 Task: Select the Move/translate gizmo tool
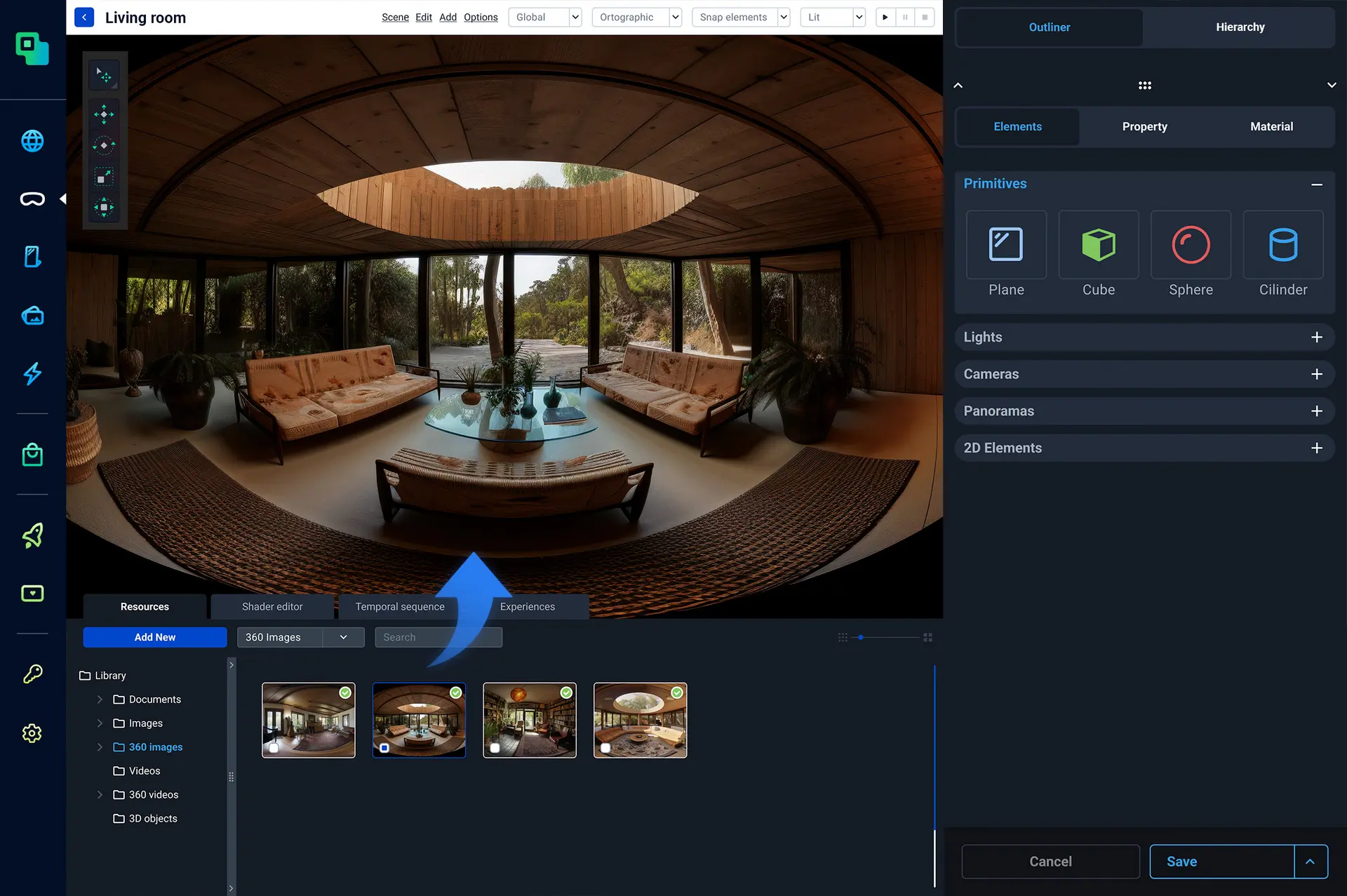click(x=104, y=114)
